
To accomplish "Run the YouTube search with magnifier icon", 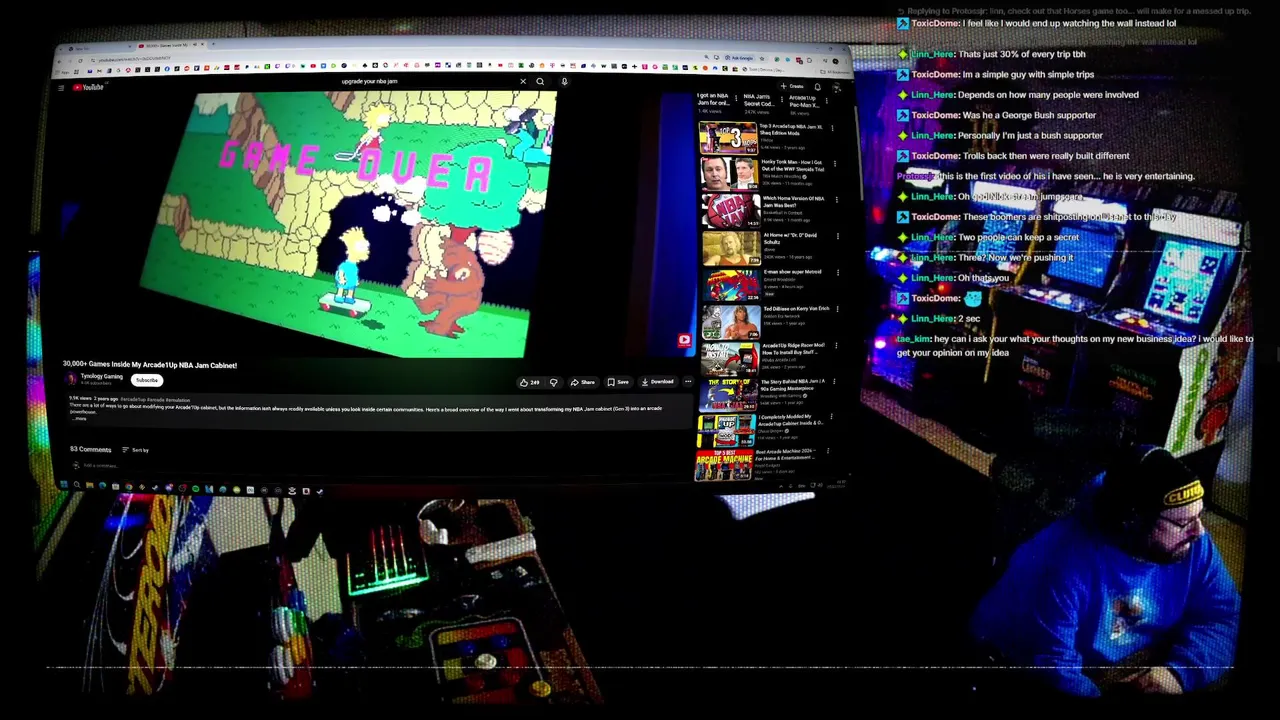I will (540, 82).
